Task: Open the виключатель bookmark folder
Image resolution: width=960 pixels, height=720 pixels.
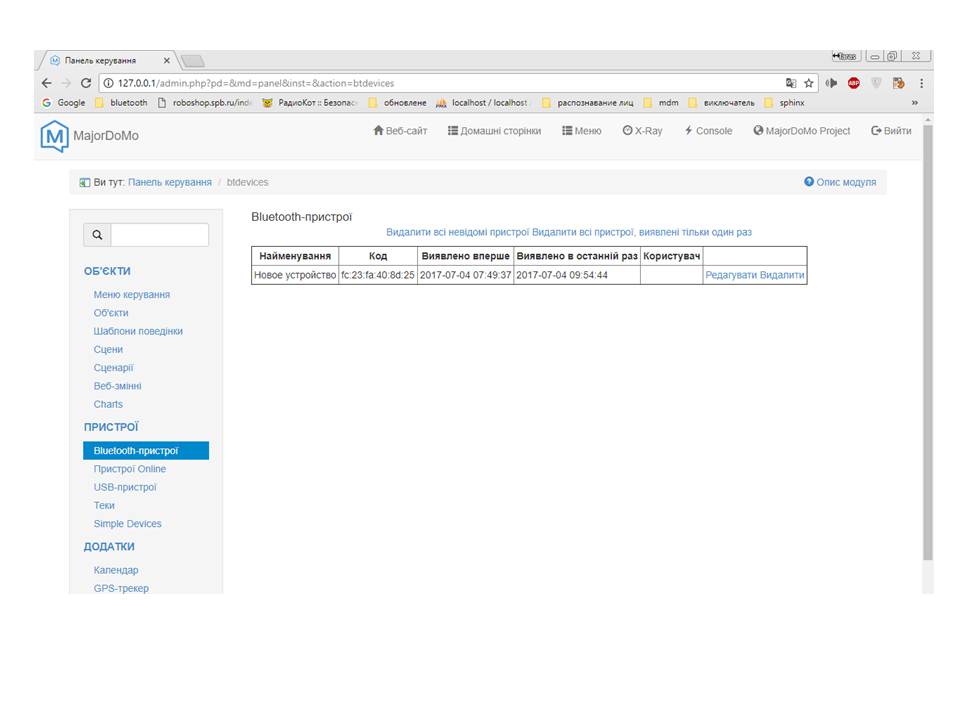Action: click(x=722, y=103)
